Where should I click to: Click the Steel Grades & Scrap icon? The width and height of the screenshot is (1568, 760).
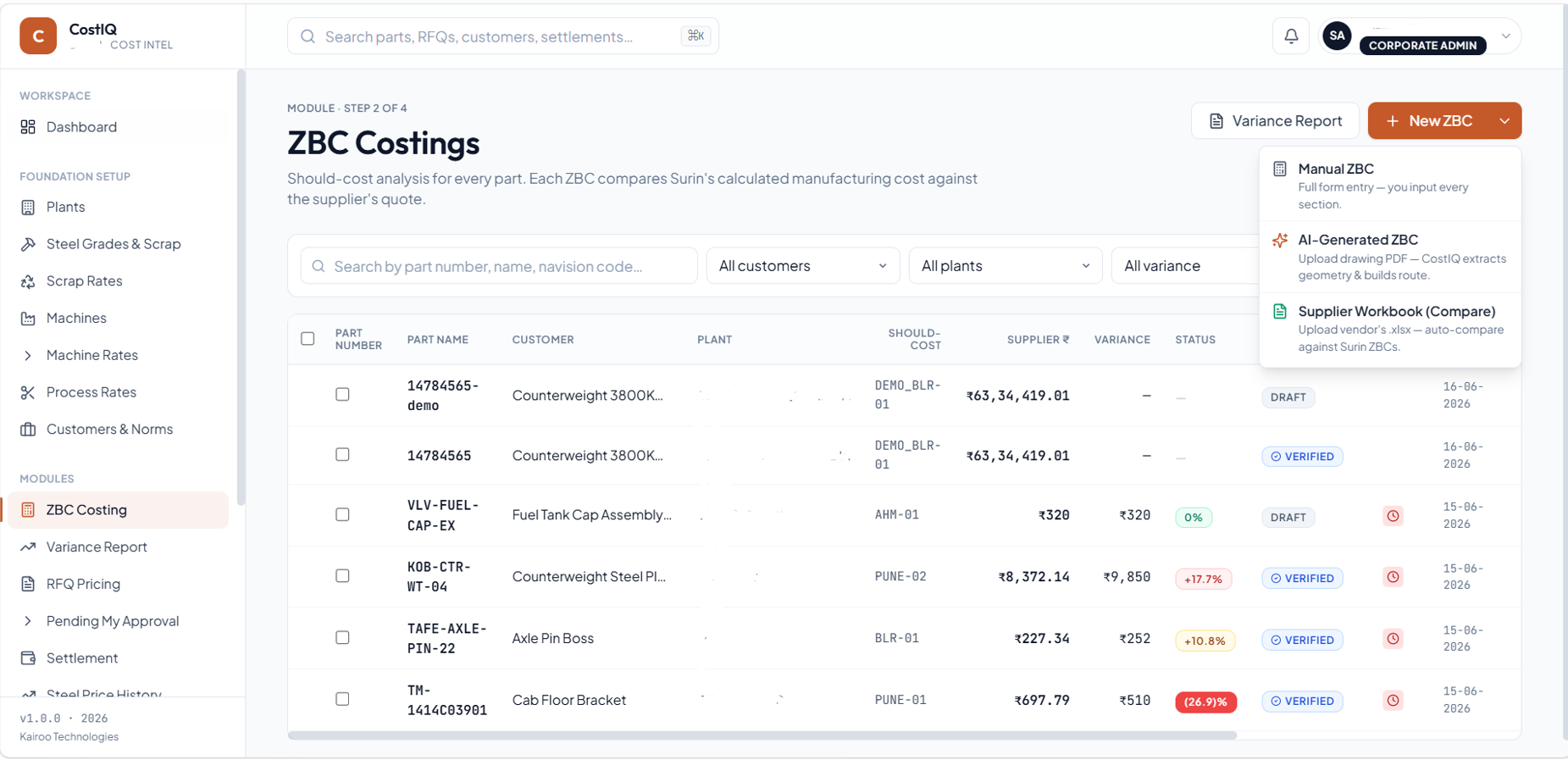[28, 244]
